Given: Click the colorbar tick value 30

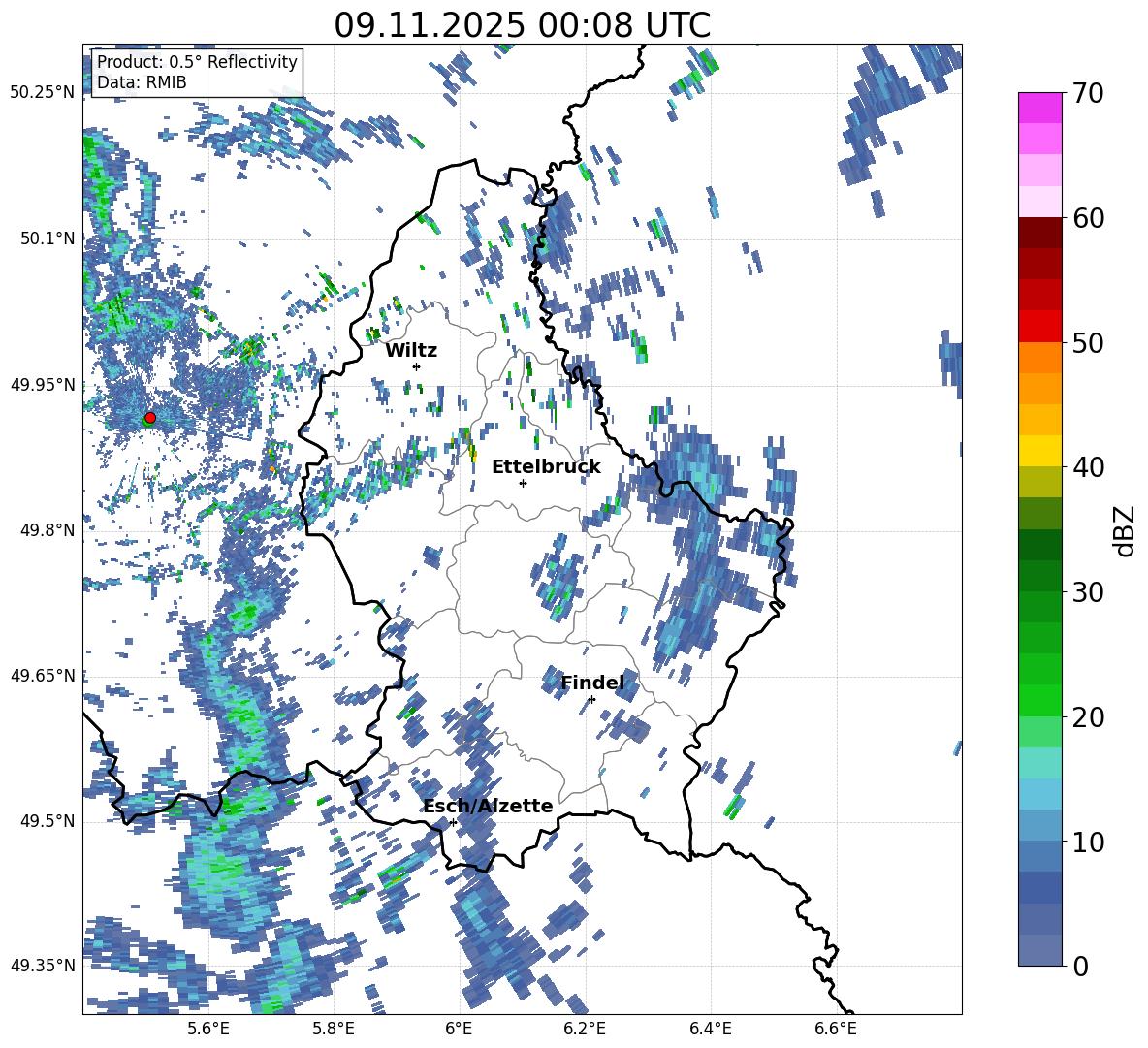Looking at the screenshot, I should pyautogui.click(x=1087, y=592).
